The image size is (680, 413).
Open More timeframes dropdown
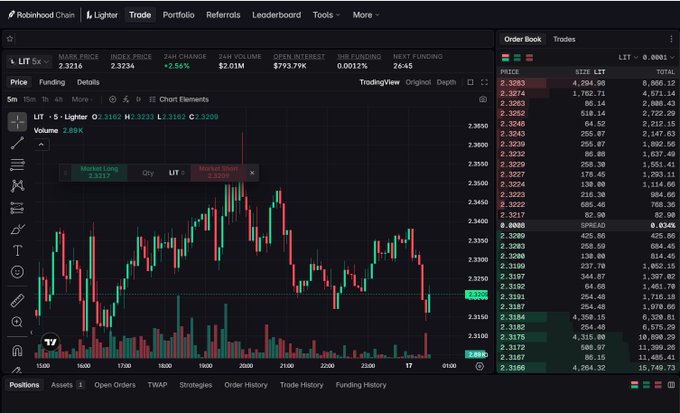(82, 99)
